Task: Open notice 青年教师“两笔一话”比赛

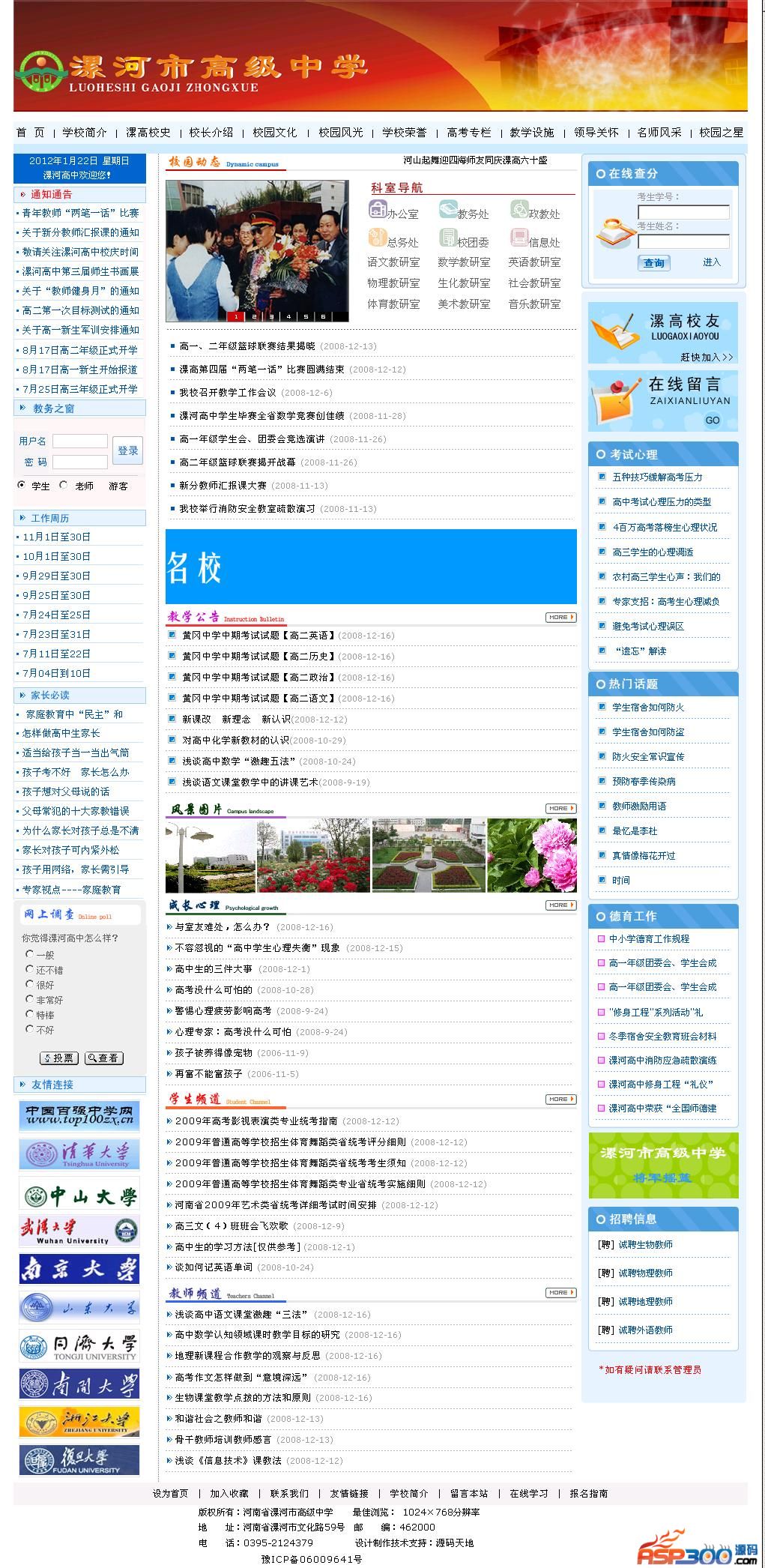Action: coord(81,213)
